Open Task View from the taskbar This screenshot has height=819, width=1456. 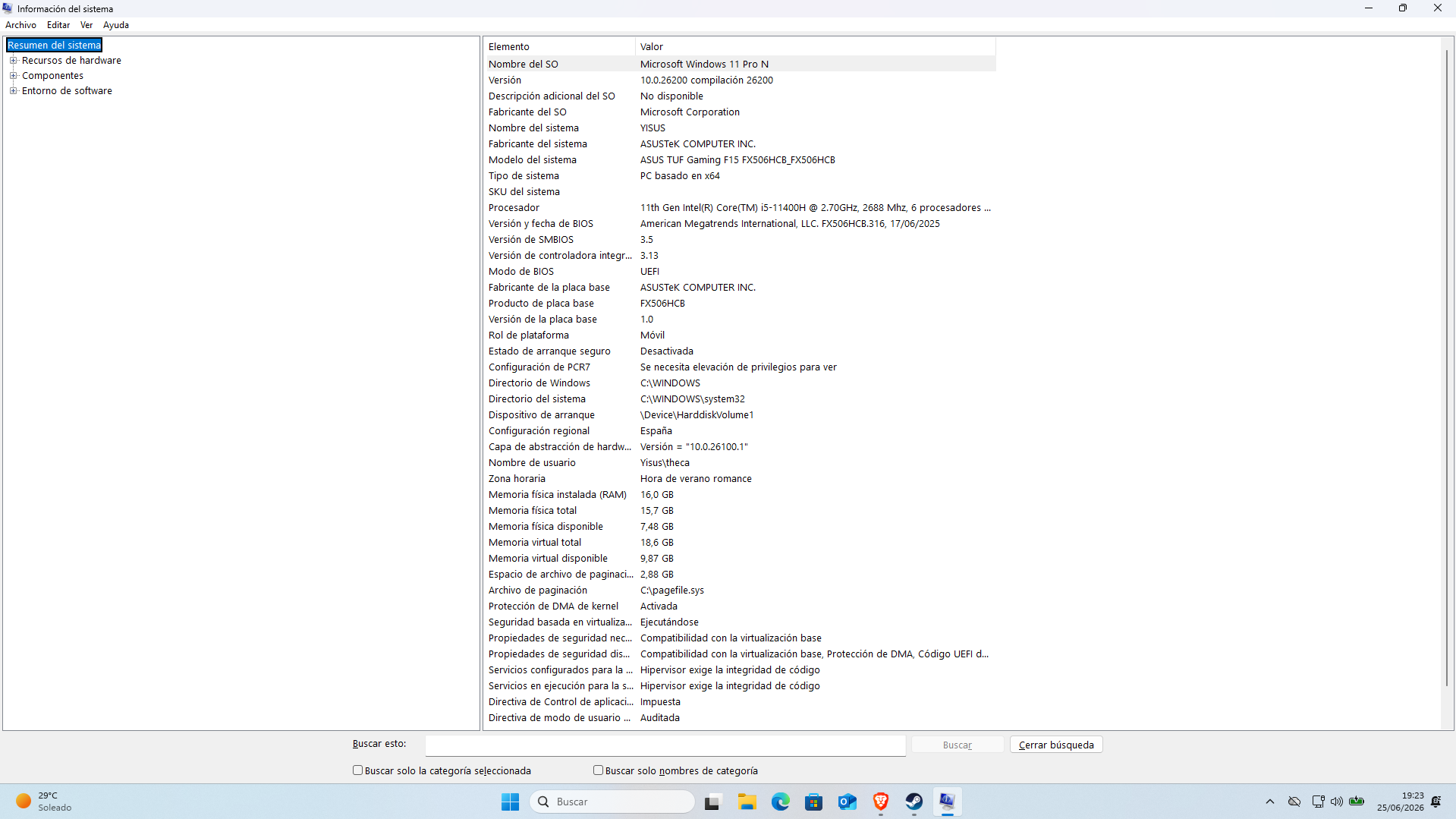[712, 802]
